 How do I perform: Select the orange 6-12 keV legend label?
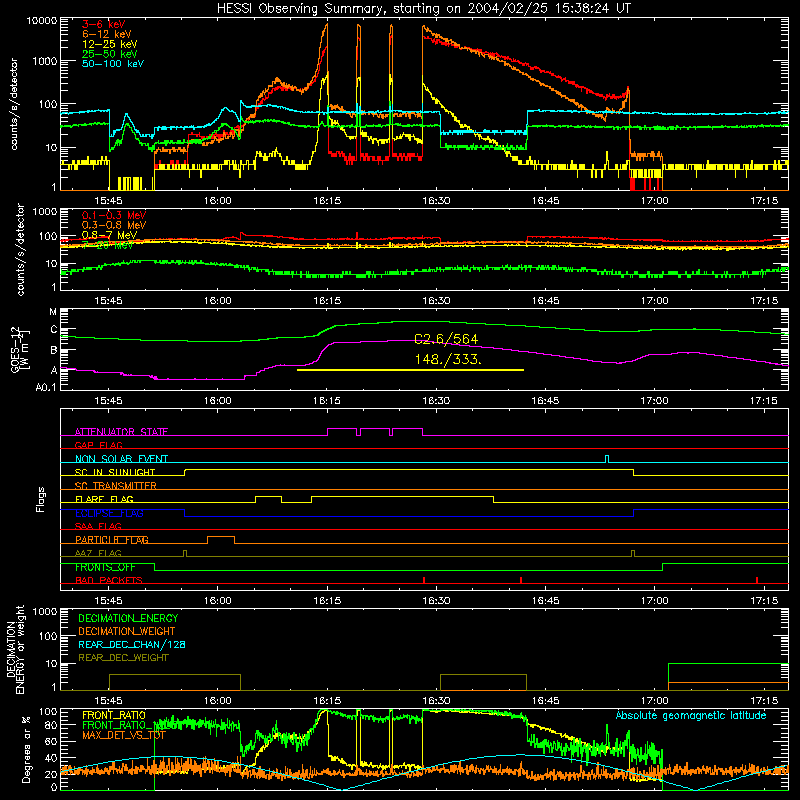107,34
